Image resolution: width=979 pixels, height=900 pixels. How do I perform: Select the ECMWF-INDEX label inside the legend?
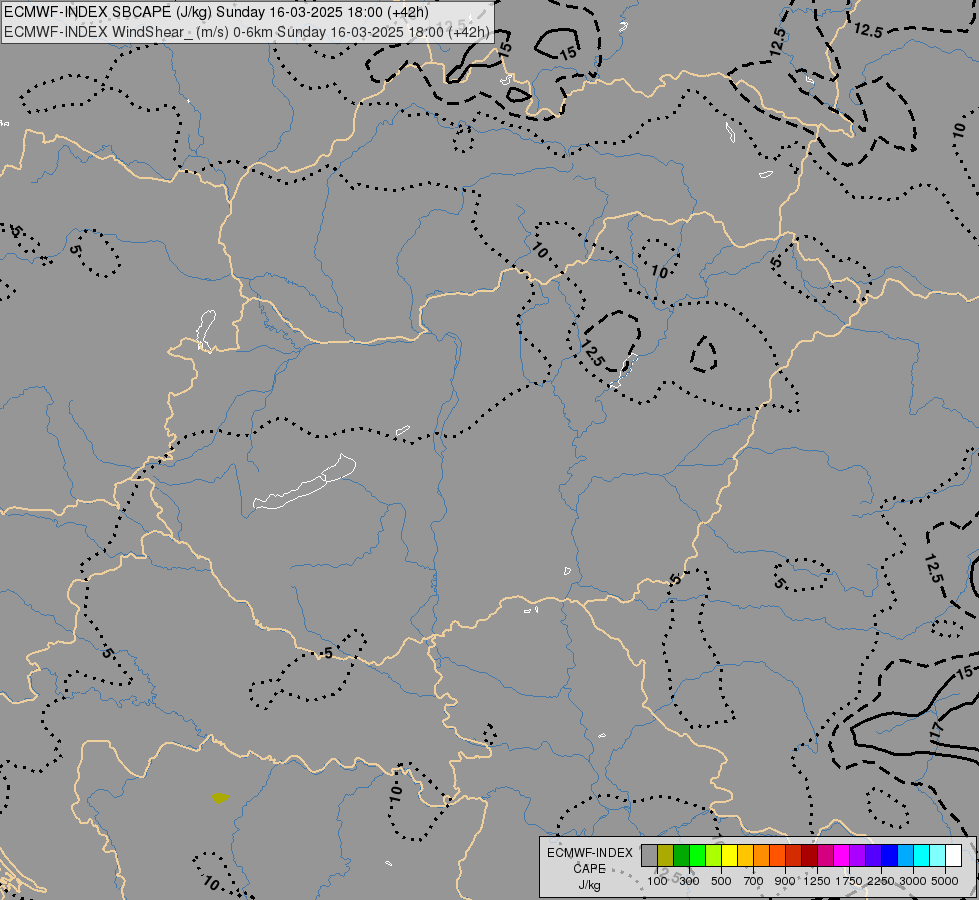pos(589,853)
